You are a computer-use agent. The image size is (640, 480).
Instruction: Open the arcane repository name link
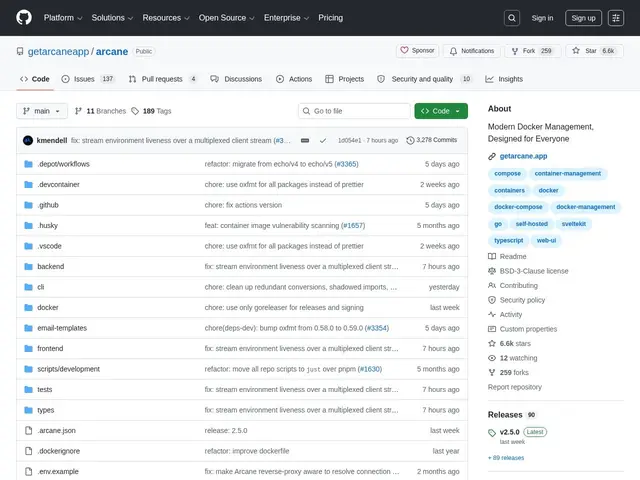(112, 51)
